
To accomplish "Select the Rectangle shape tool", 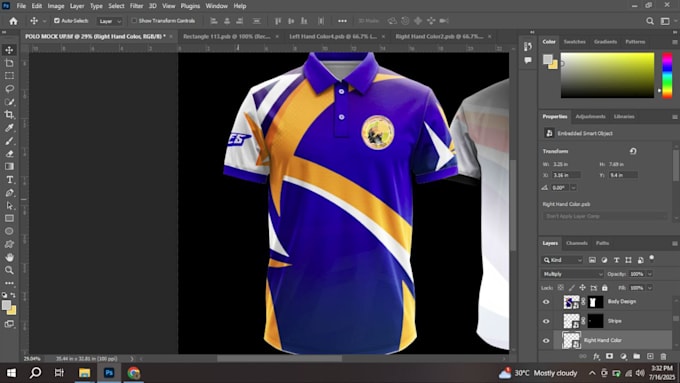I will click(x=9, y=218).
